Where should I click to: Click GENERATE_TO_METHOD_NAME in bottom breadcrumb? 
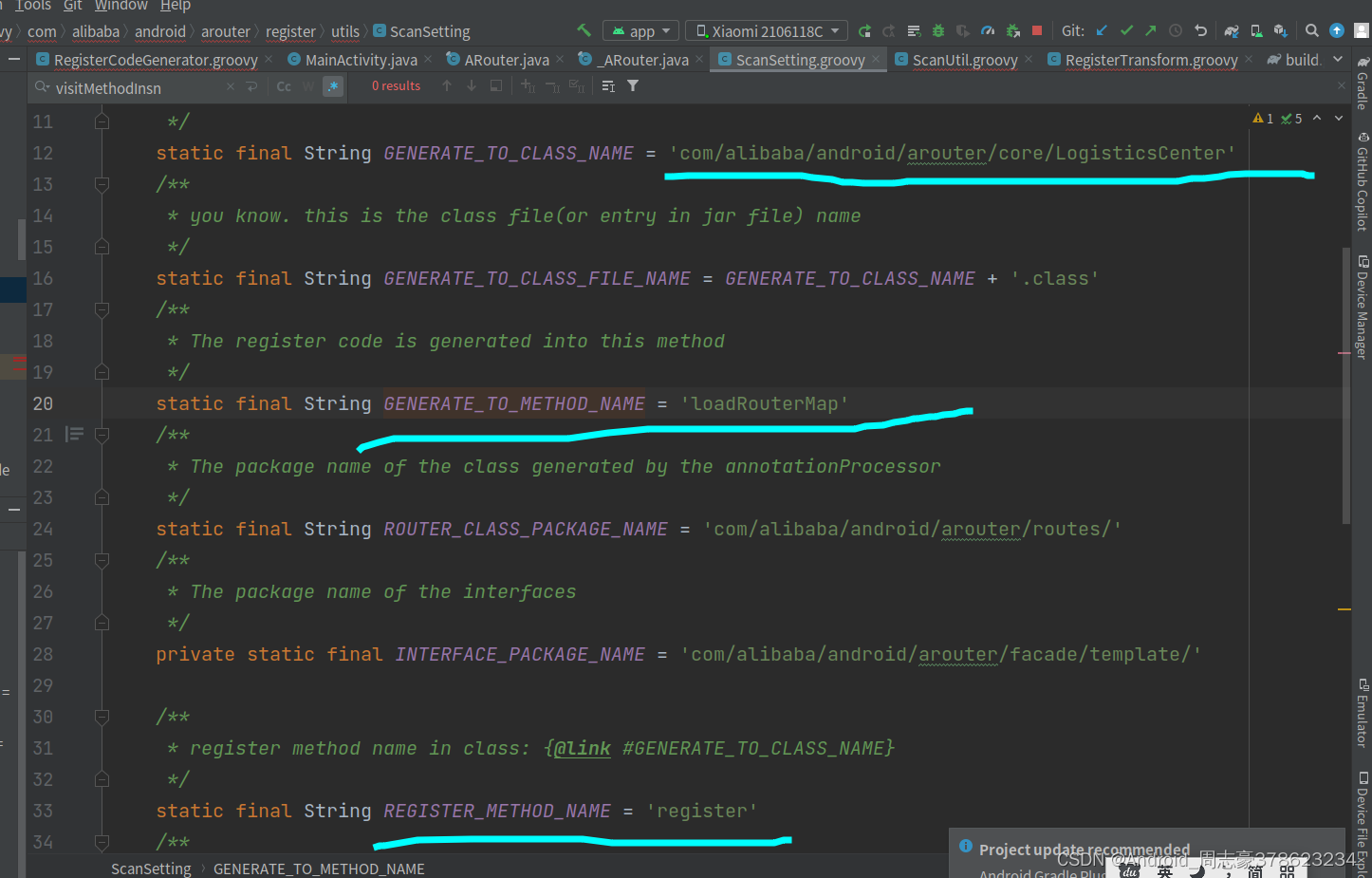click(x=319, y=869)
